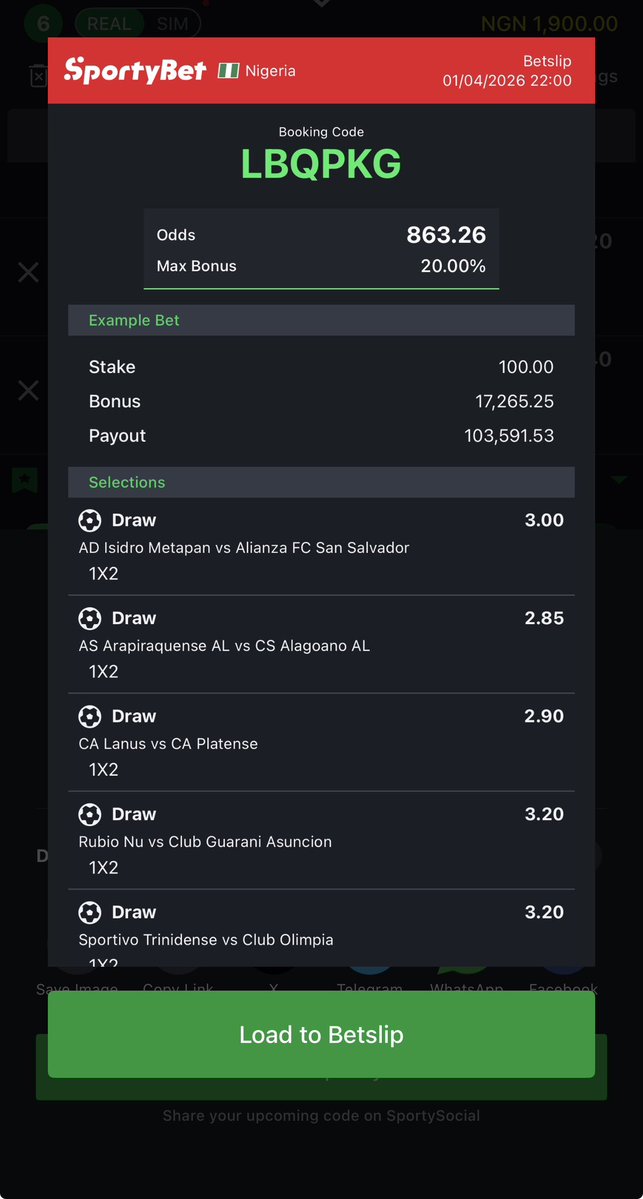The width and height of the screenshot is (643, 1199).
Task: Expand the green dropdown arrow at right
Action: pyautogui.click(x=619, y=479)
